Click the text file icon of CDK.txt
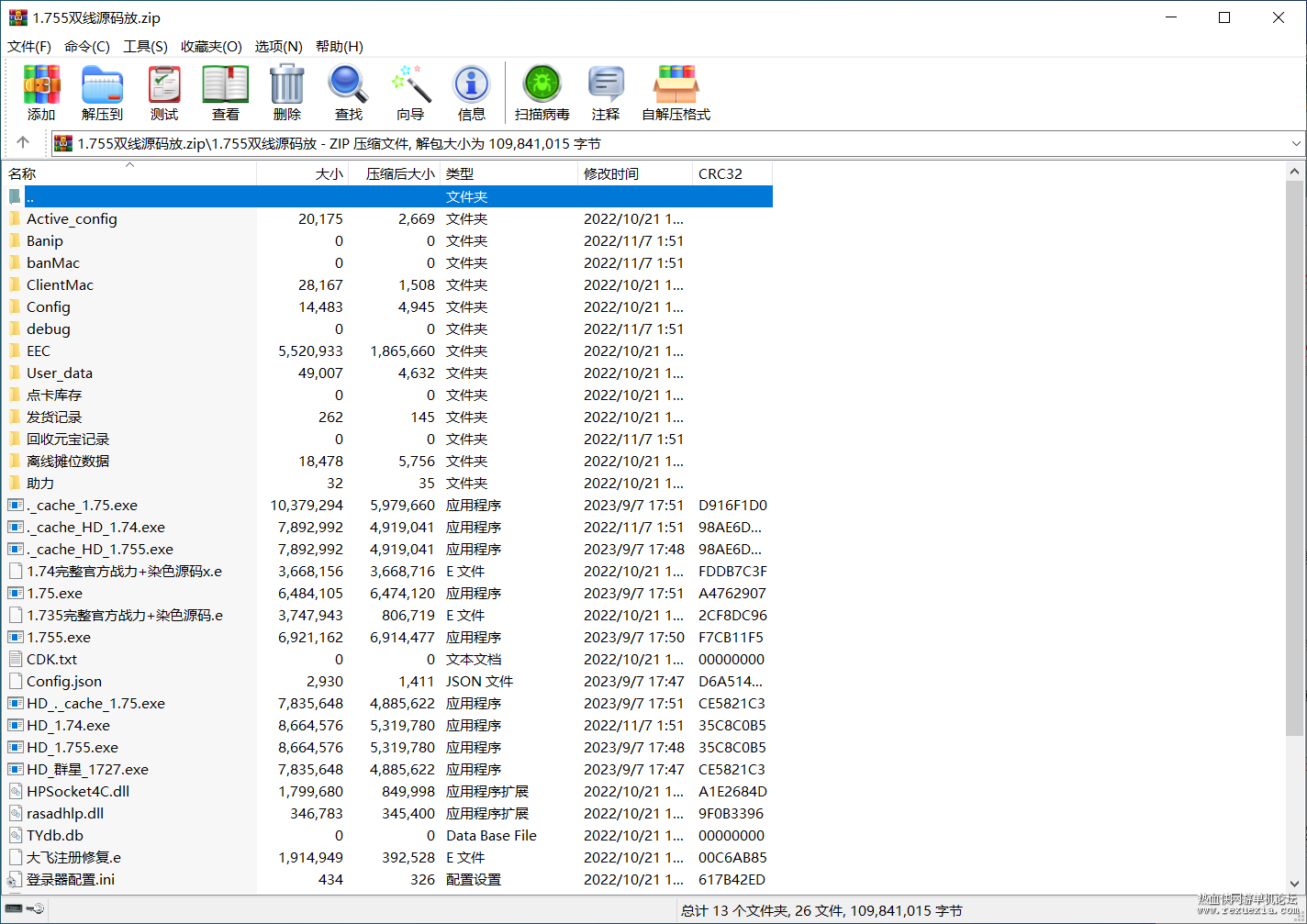This screenshot has height=924, width=1307. (15, 659)
